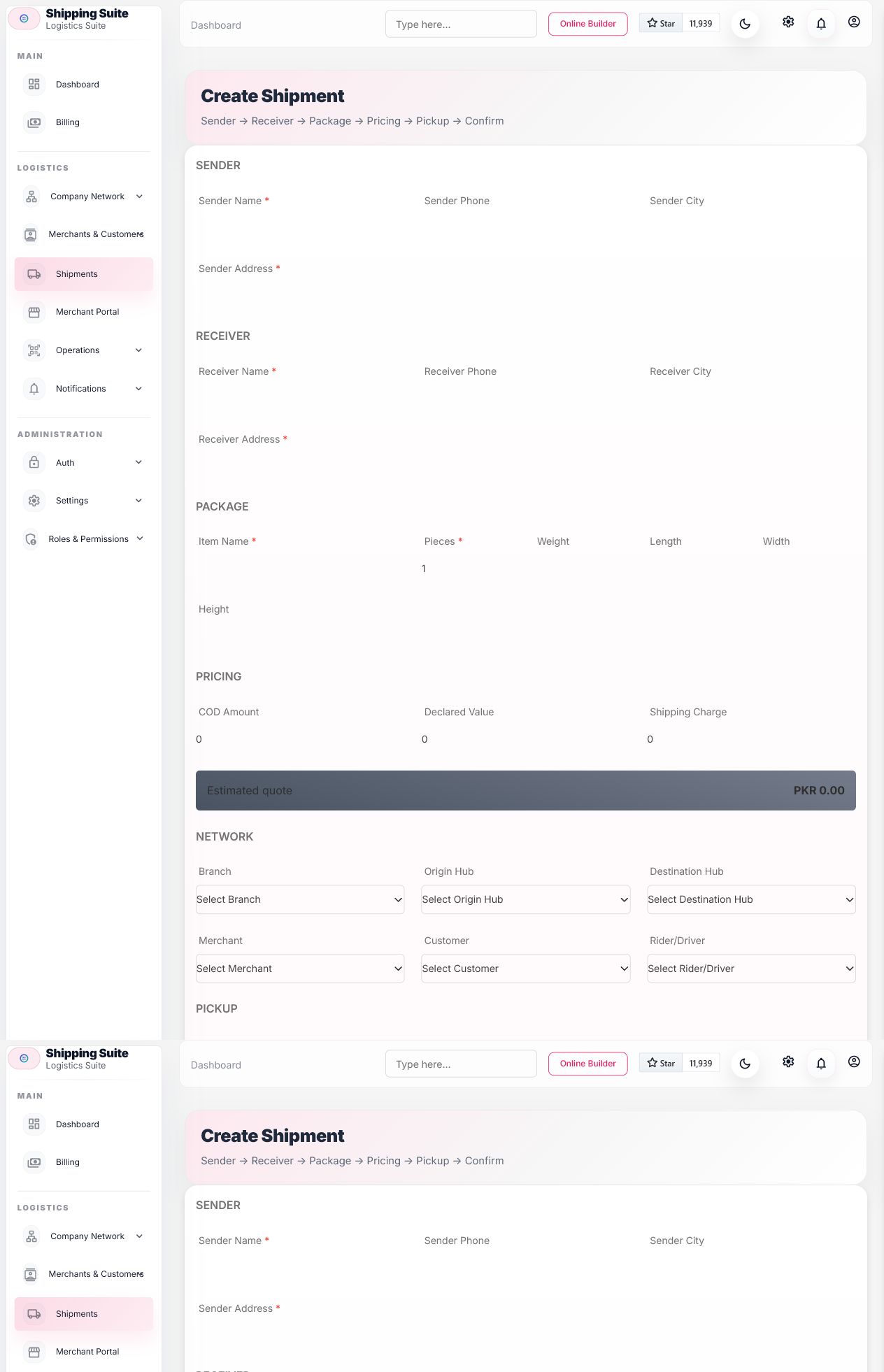Click the Company Network hierarchy icon in the upper sidebar
The image size is (884, 1372).
[31, 196]
